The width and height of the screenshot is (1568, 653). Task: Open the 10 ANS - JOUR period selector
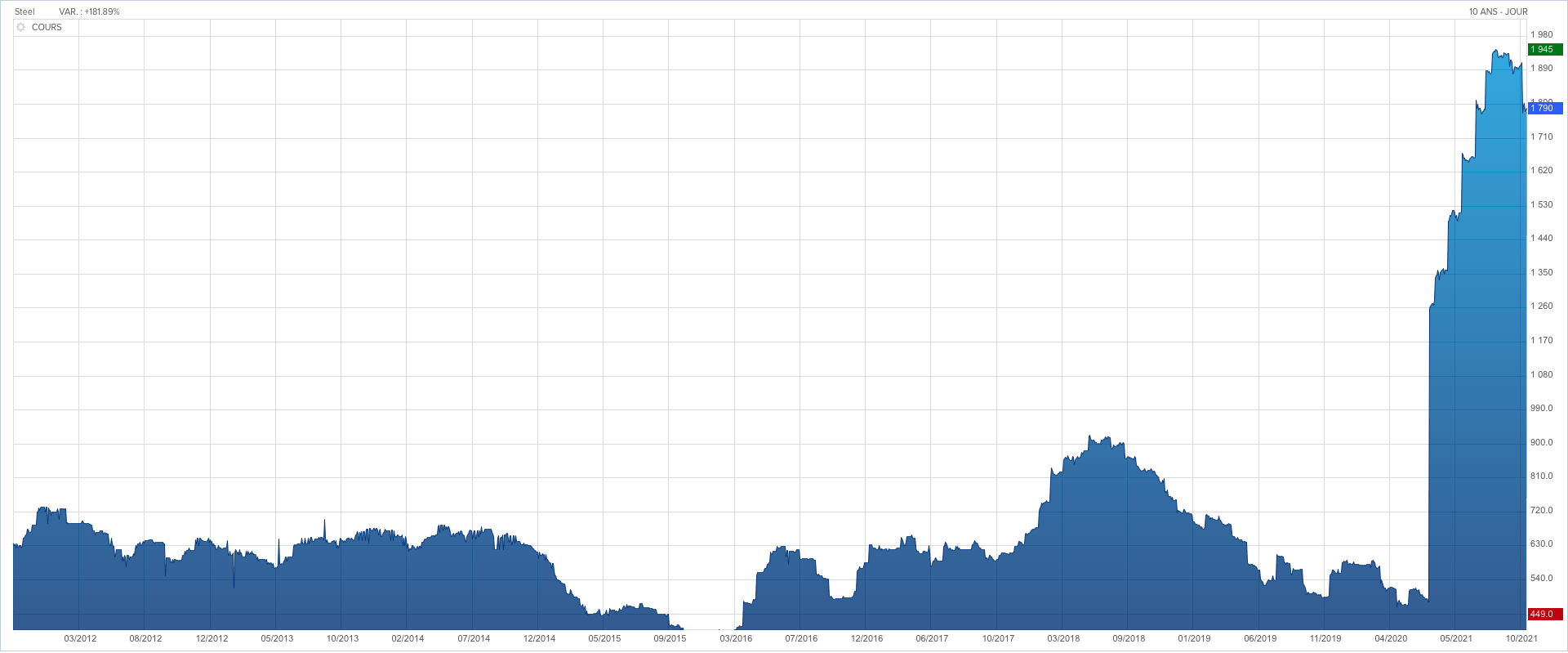pos(1498,11)
